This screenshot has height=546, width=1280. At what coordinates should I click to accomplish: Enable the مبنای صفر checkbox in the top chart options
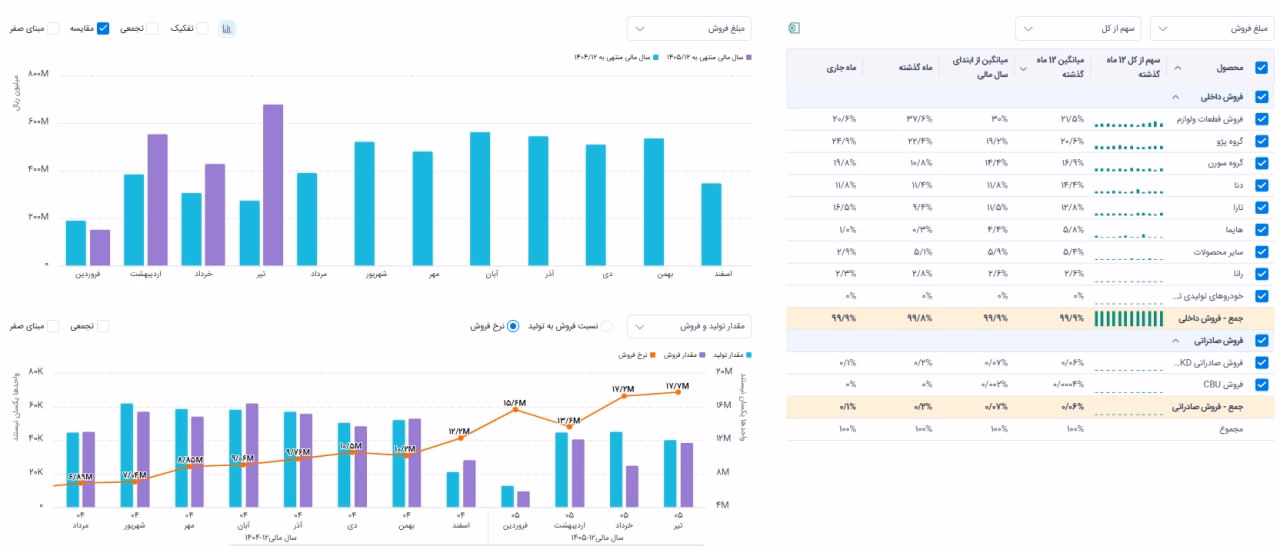[x=53, y=29]
